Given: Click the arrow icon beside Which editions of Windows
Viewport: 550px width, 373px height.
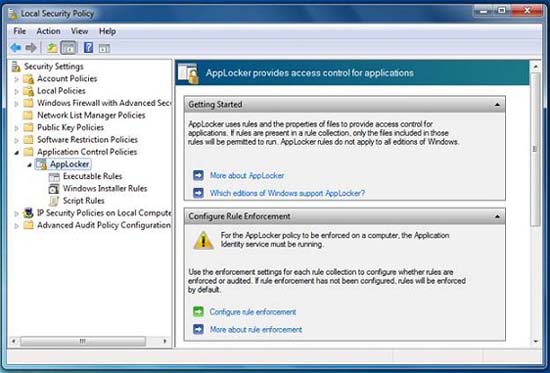Looking at the screenshot, I should tap(198, 193).
